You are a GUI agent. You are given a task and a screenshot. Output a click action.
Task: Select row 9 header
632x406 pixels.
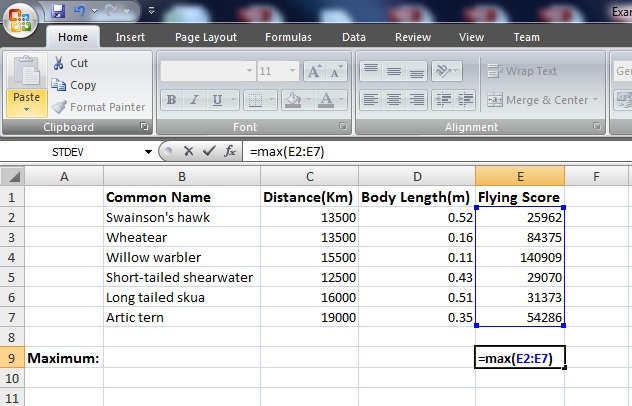pyautogui.click(x=12, y=358)
